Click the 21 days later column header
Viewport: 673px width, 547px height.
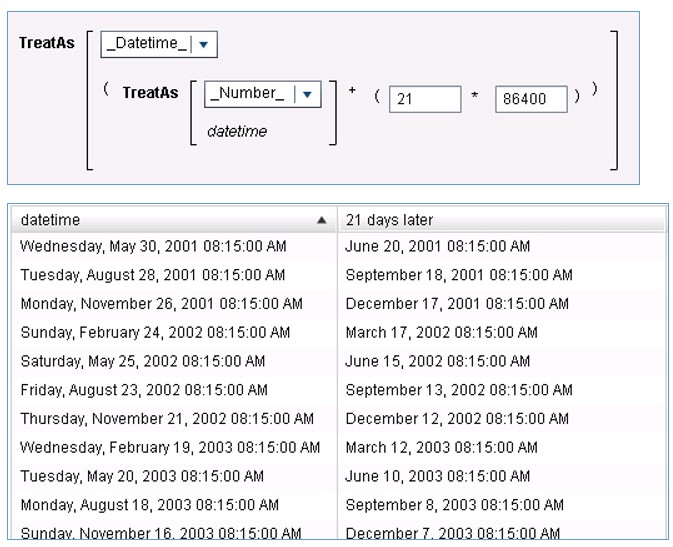coord(389,220)
